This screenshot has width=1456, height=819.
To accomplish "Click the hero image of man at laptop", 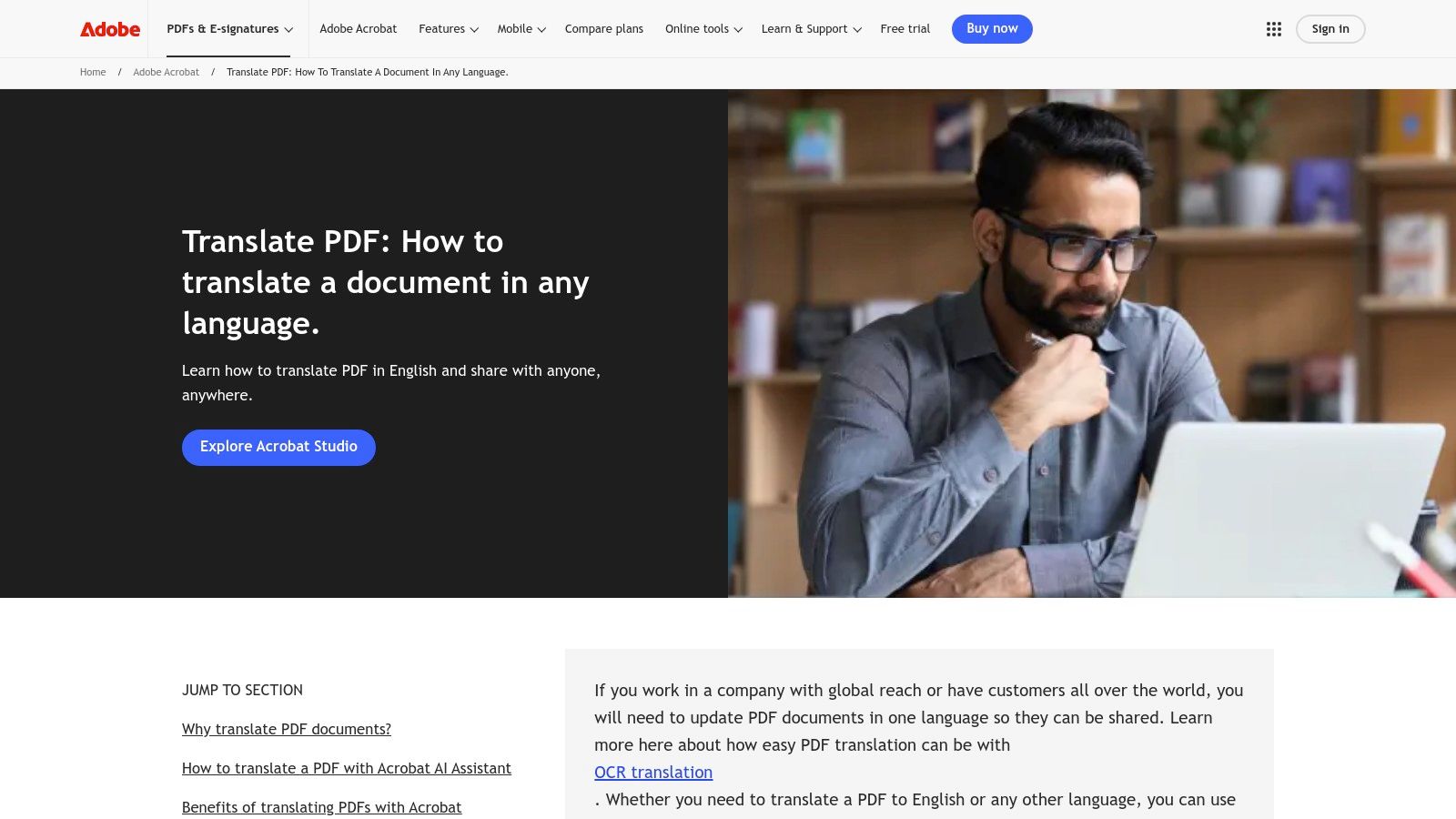I will point(1092,346).
